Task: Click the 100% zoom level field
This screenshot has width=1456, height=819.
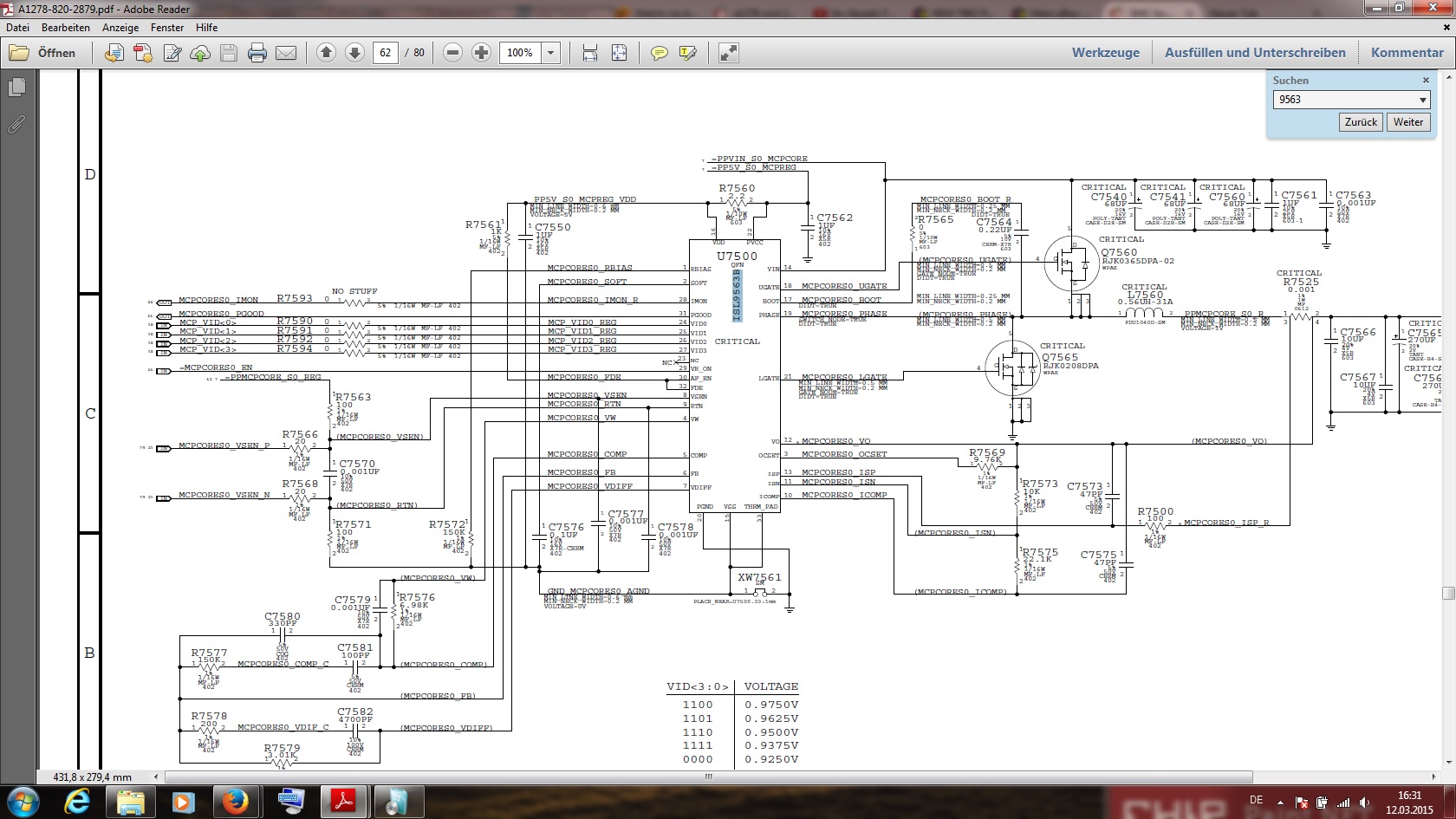Action: click(x=521, y=53)
